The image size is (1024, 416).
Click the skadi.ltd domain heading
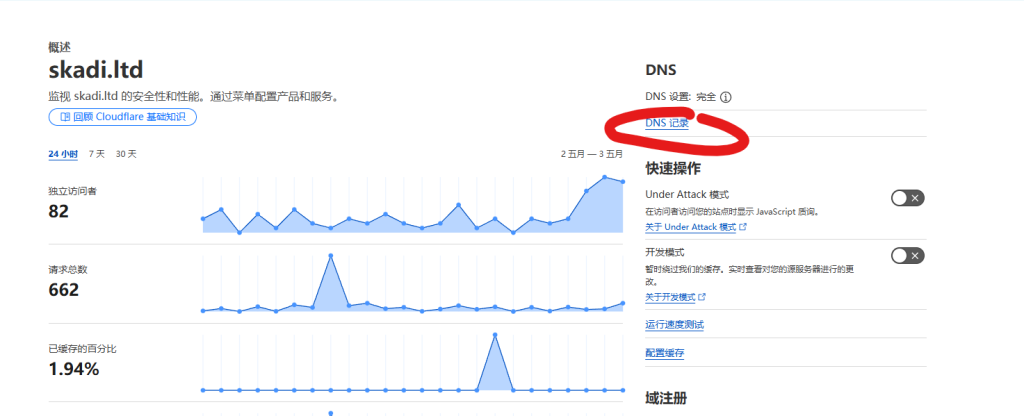(96, 70)
